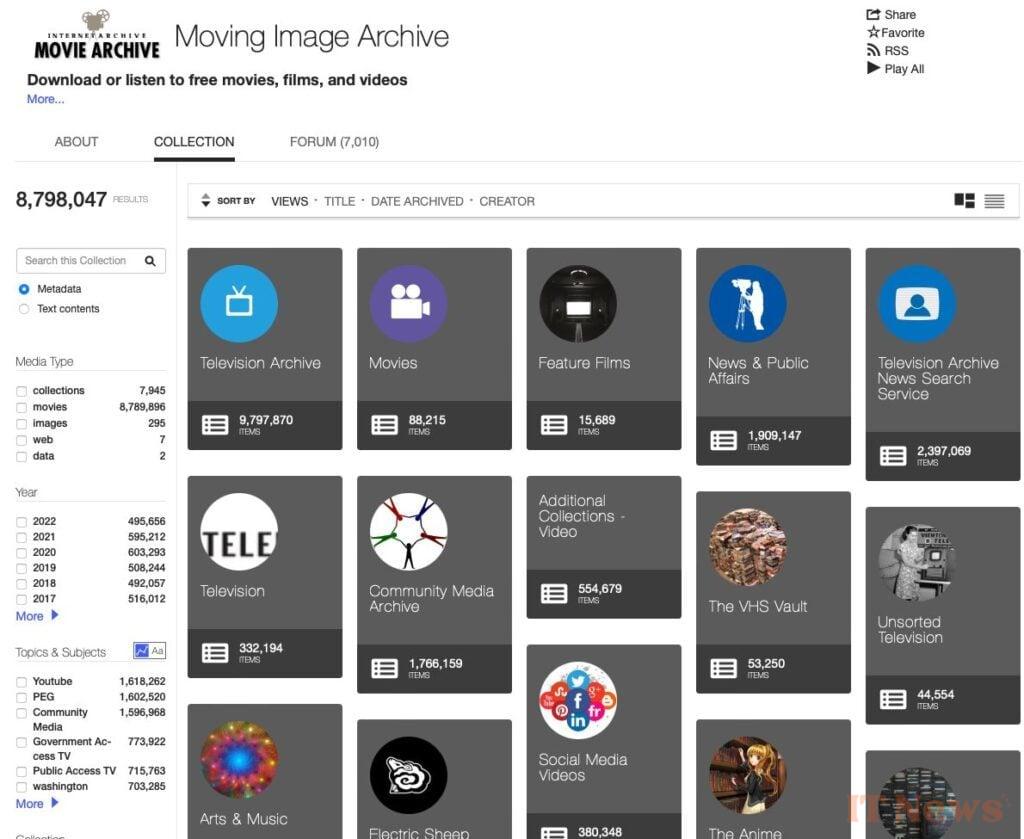Switch to list view icon
Image resolution: width=1024 pixels, height=839 pixels.
coord(994,201)
